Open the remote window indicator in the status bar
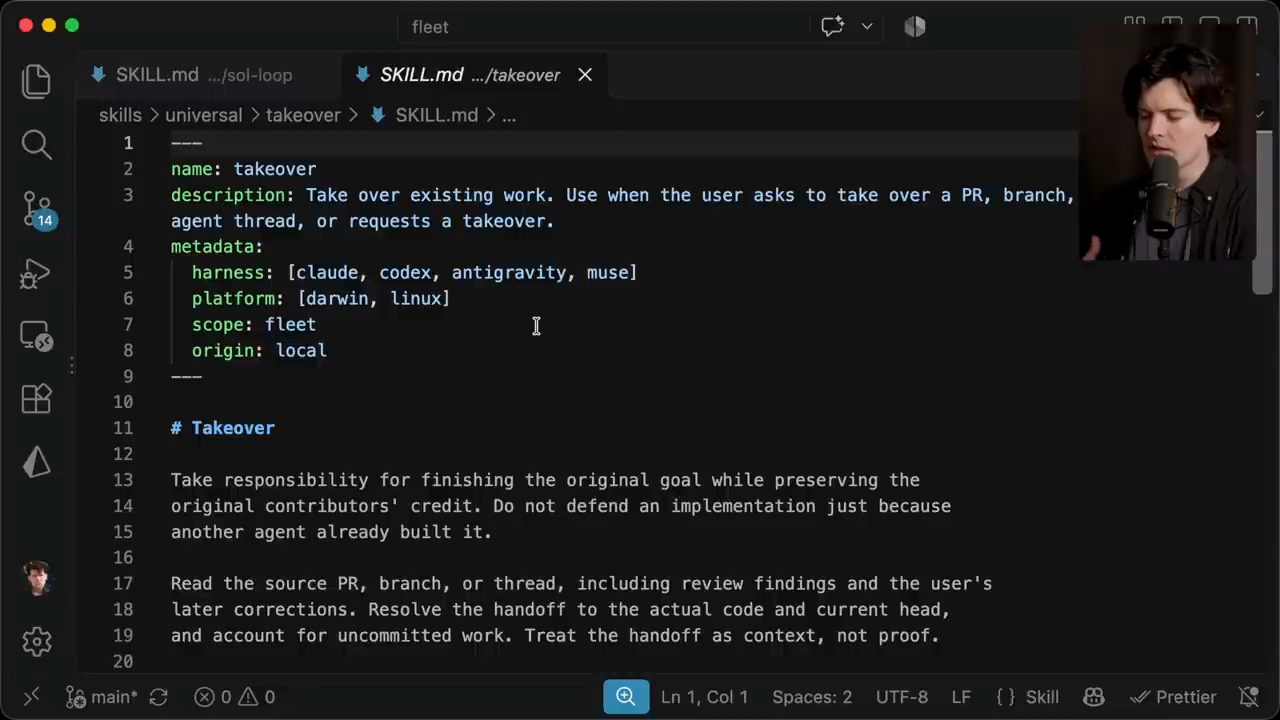Image resolution: width=1280 pixels, height=720 pixels. 31,697
